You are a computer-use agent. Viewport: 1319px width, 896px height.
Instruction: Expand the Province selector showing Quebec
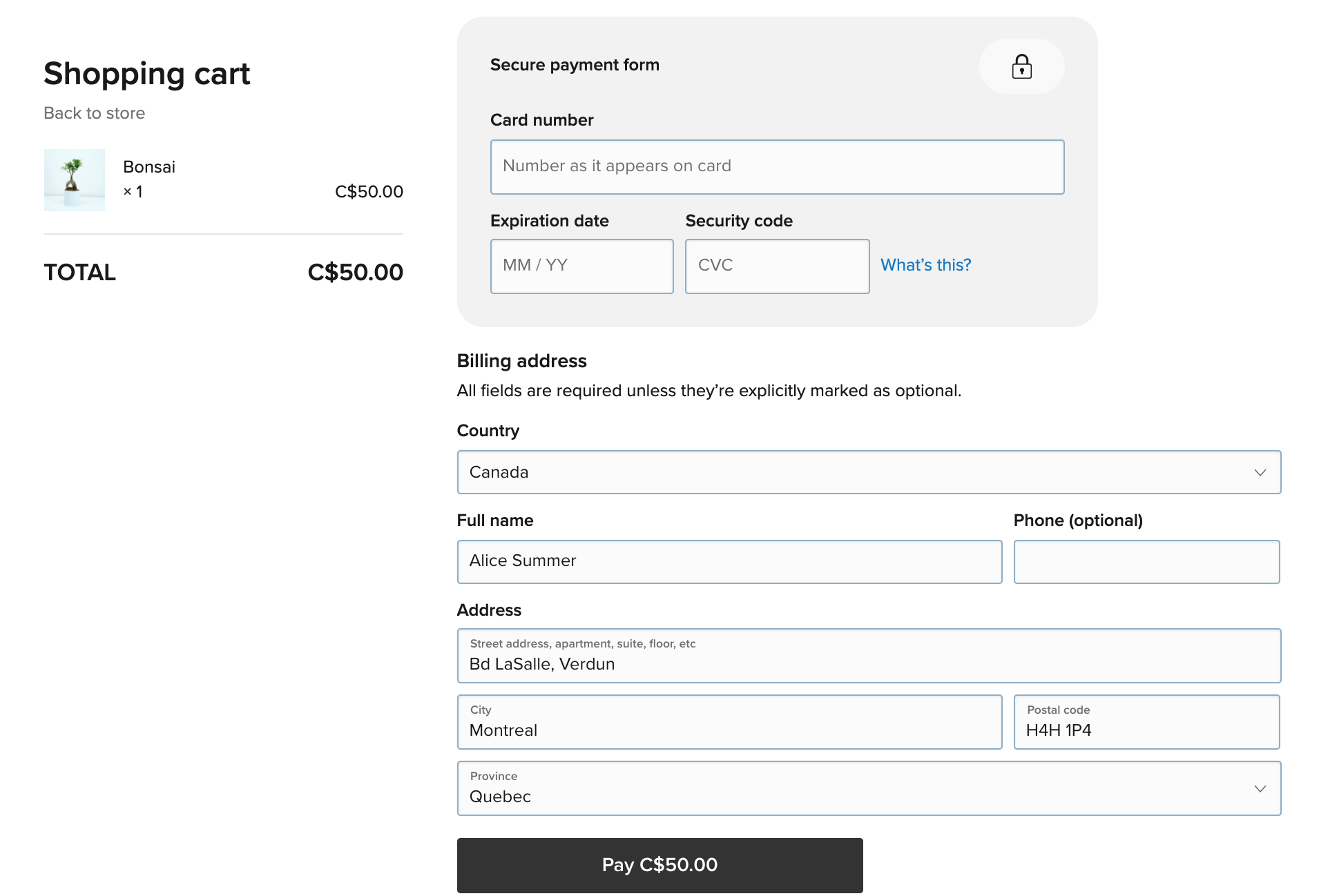[x=869, y=788]
